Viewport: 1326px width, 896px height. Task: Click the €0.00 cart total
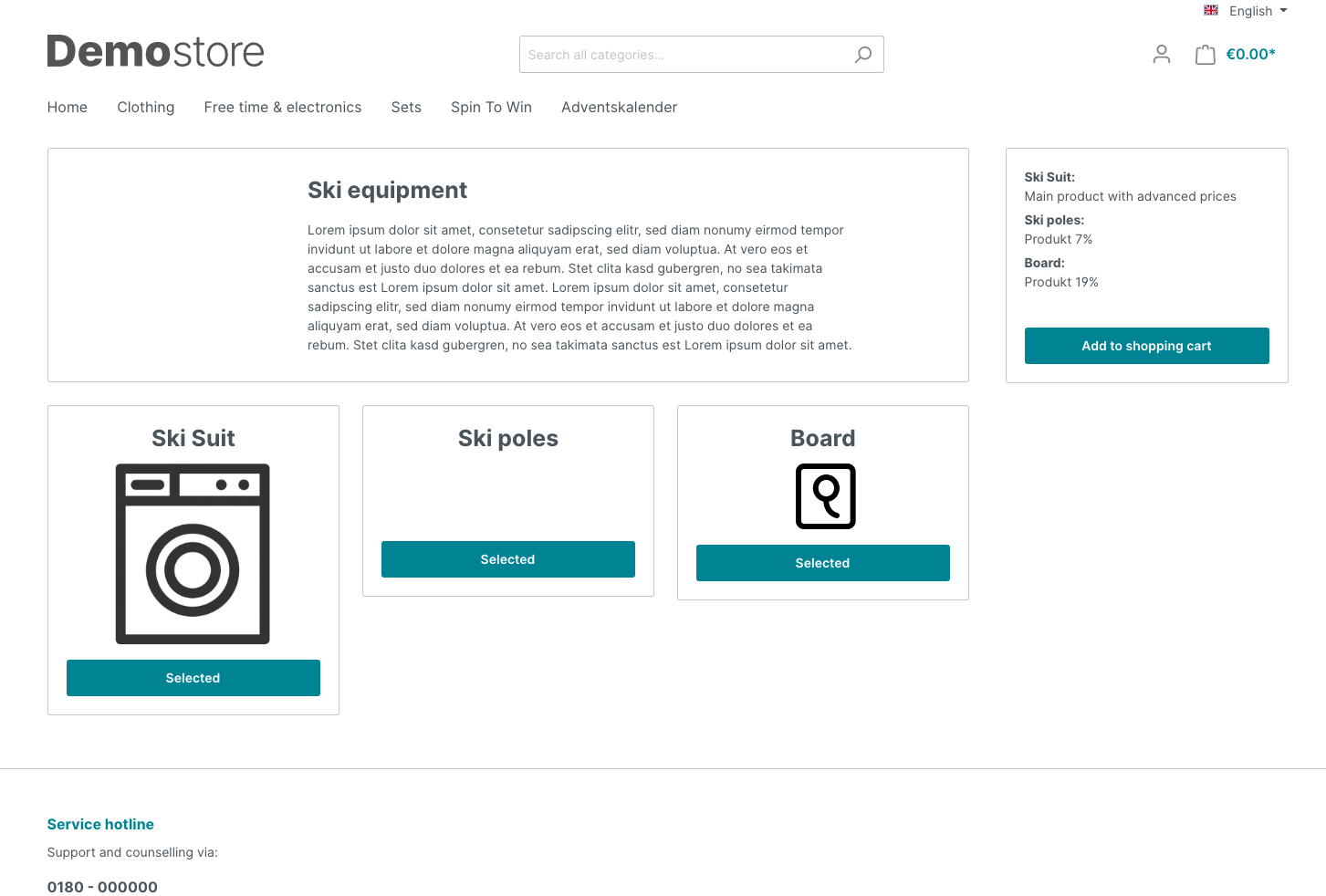pos(1250,55)
